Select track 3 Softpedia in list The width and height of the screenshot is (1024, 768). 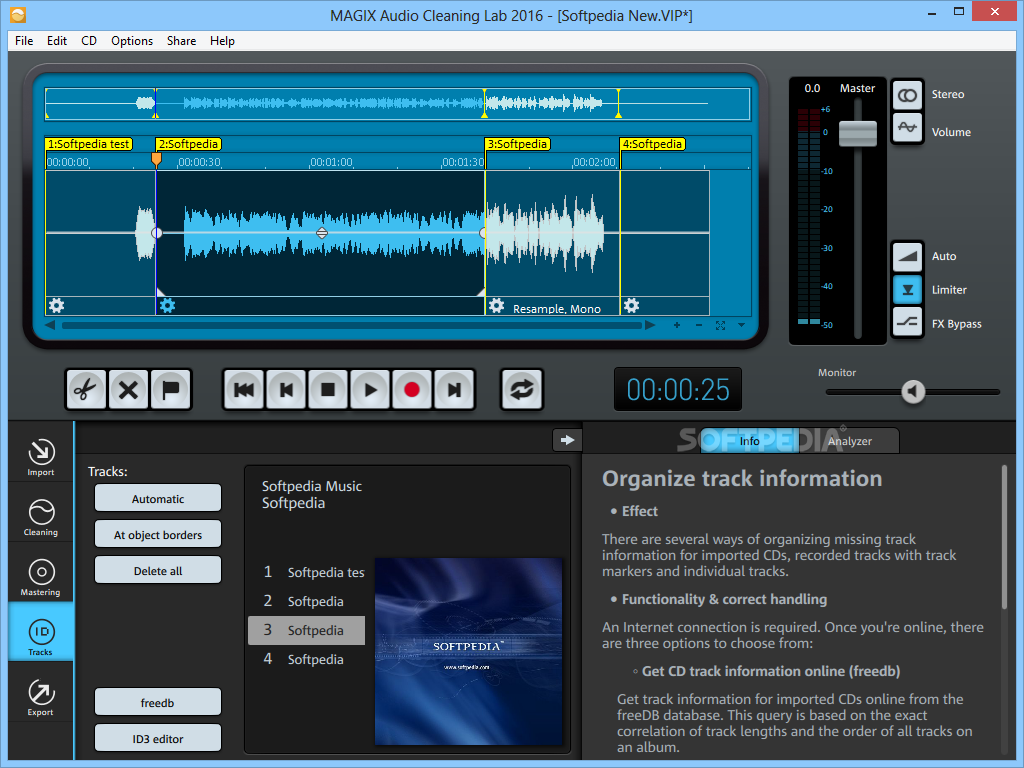click(x=306, y=630)
